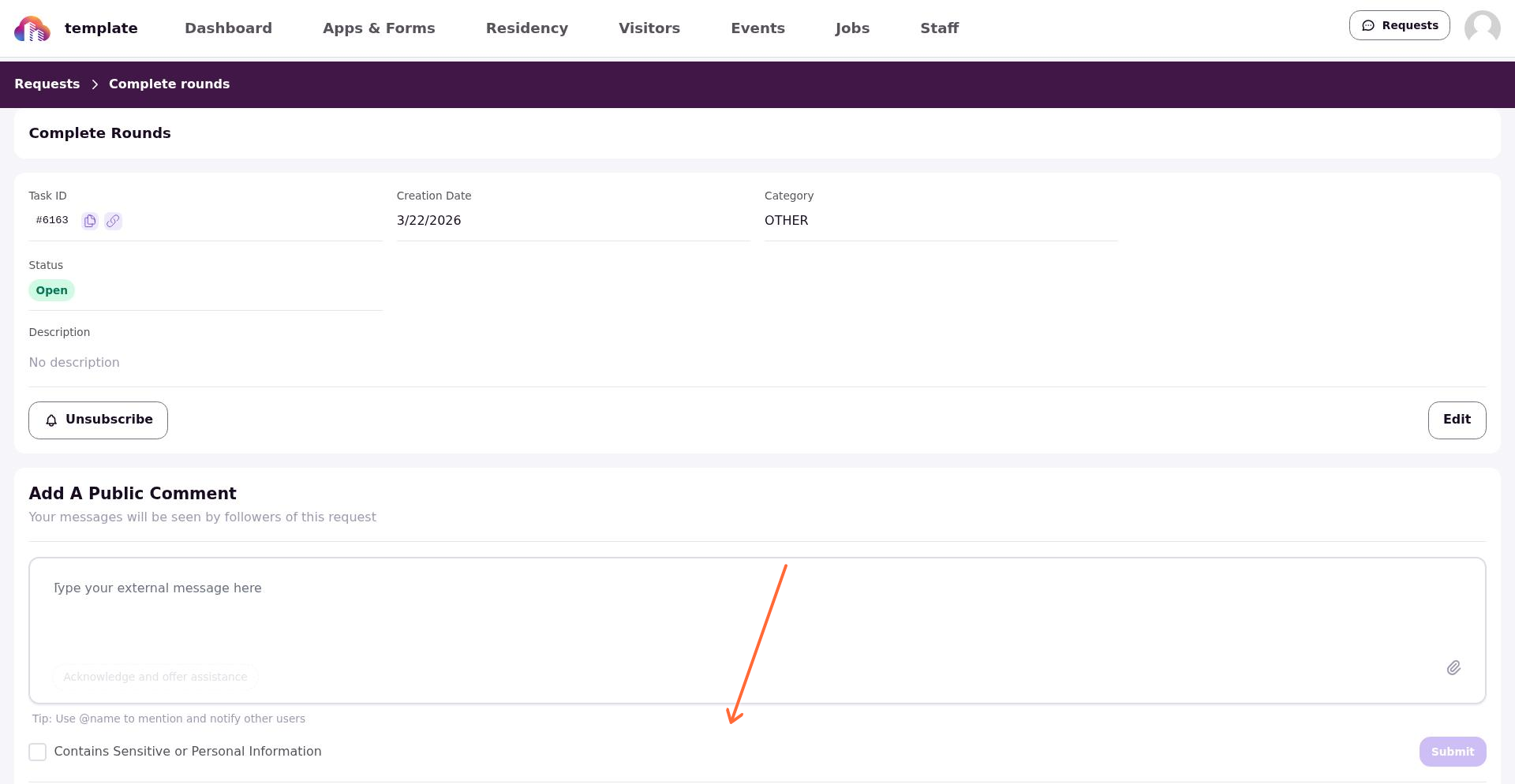Click the Unsubscribe button with bell icon
The width and height of the screenshot is (1515, 784).
point(98,420)
